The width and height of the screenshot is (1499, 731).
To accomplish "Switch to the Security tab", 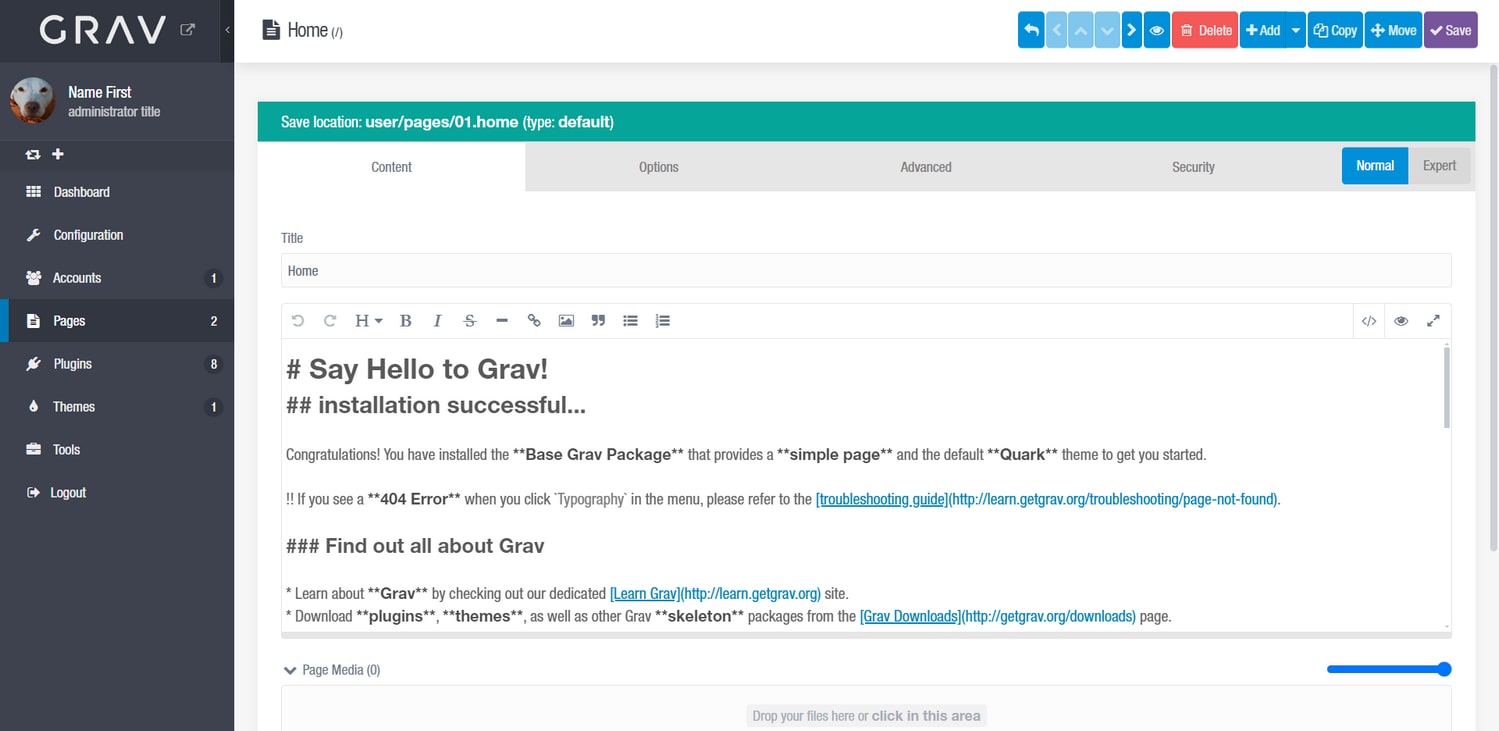I will (x=1193, y=167).
